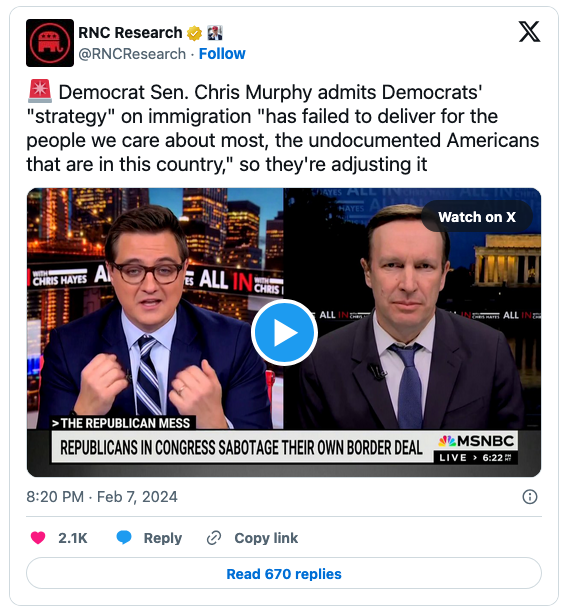Viewport: 570px width, 613px height.
Task: Click the tweet text about Chris Murphy
Action: [283, 128]
